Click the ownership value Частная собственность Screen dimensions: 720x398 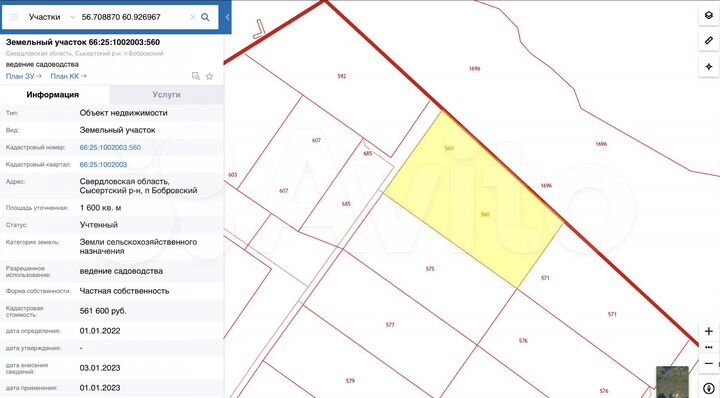click(x=124, y=291)
